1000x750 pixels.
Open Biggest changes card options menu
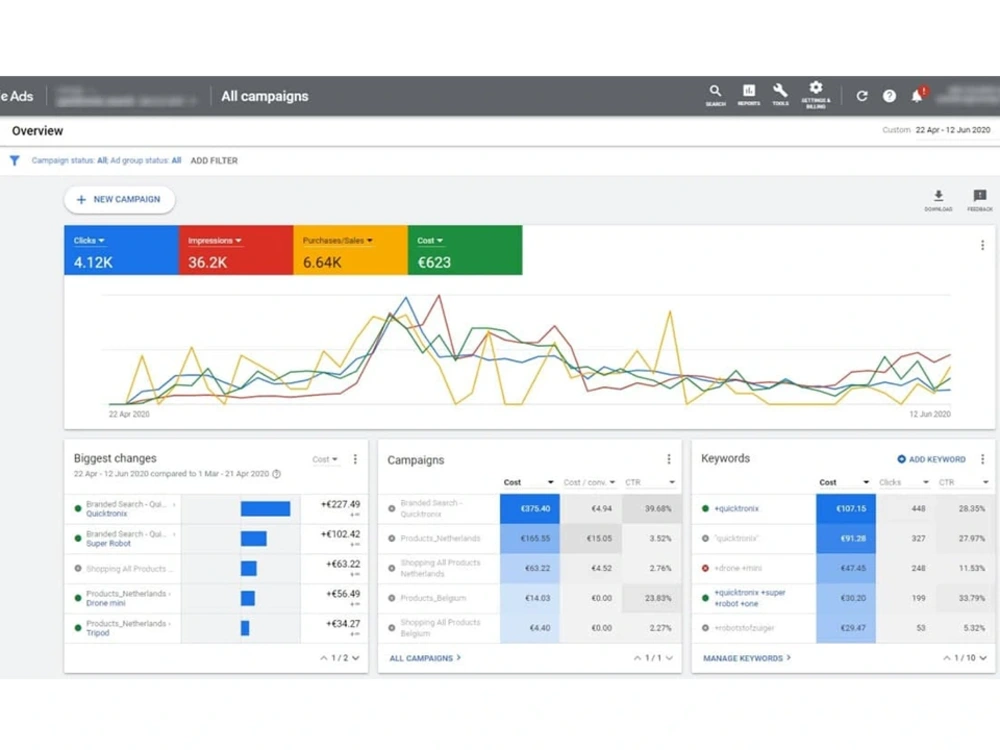coord(355,459)
